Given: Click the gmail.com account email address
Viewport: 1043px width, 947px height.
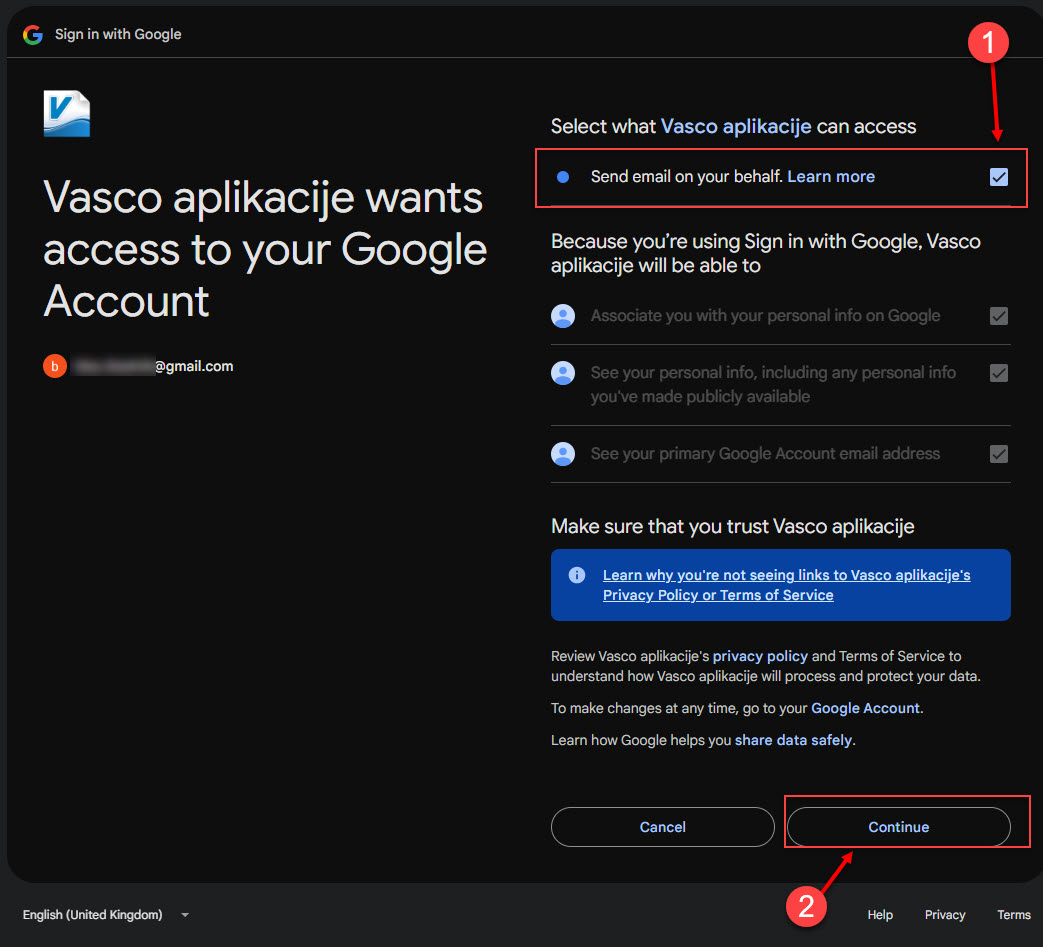Looking at the screenshot, I should pyautogui.click(x=153, y=366).
